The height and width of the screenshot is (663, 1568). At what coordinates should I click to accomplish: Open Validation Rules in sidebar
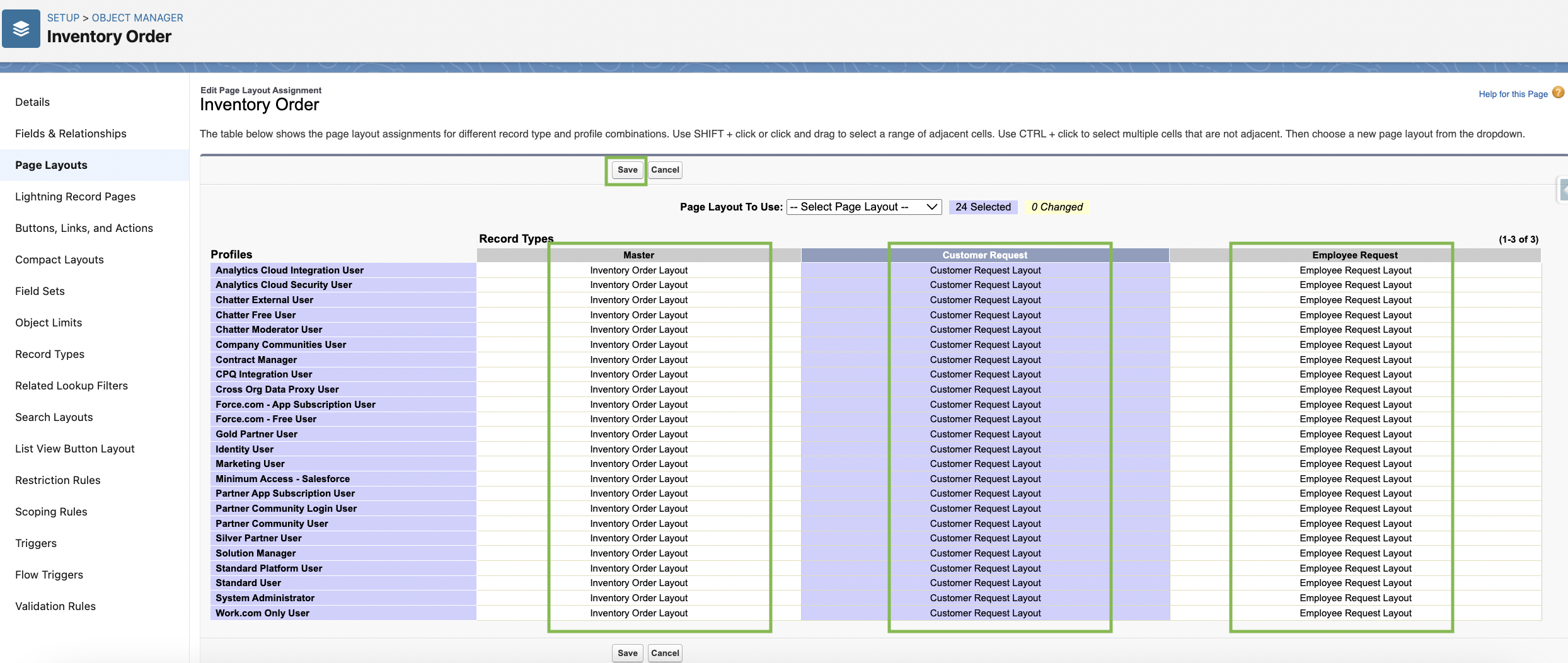point(55,606)
